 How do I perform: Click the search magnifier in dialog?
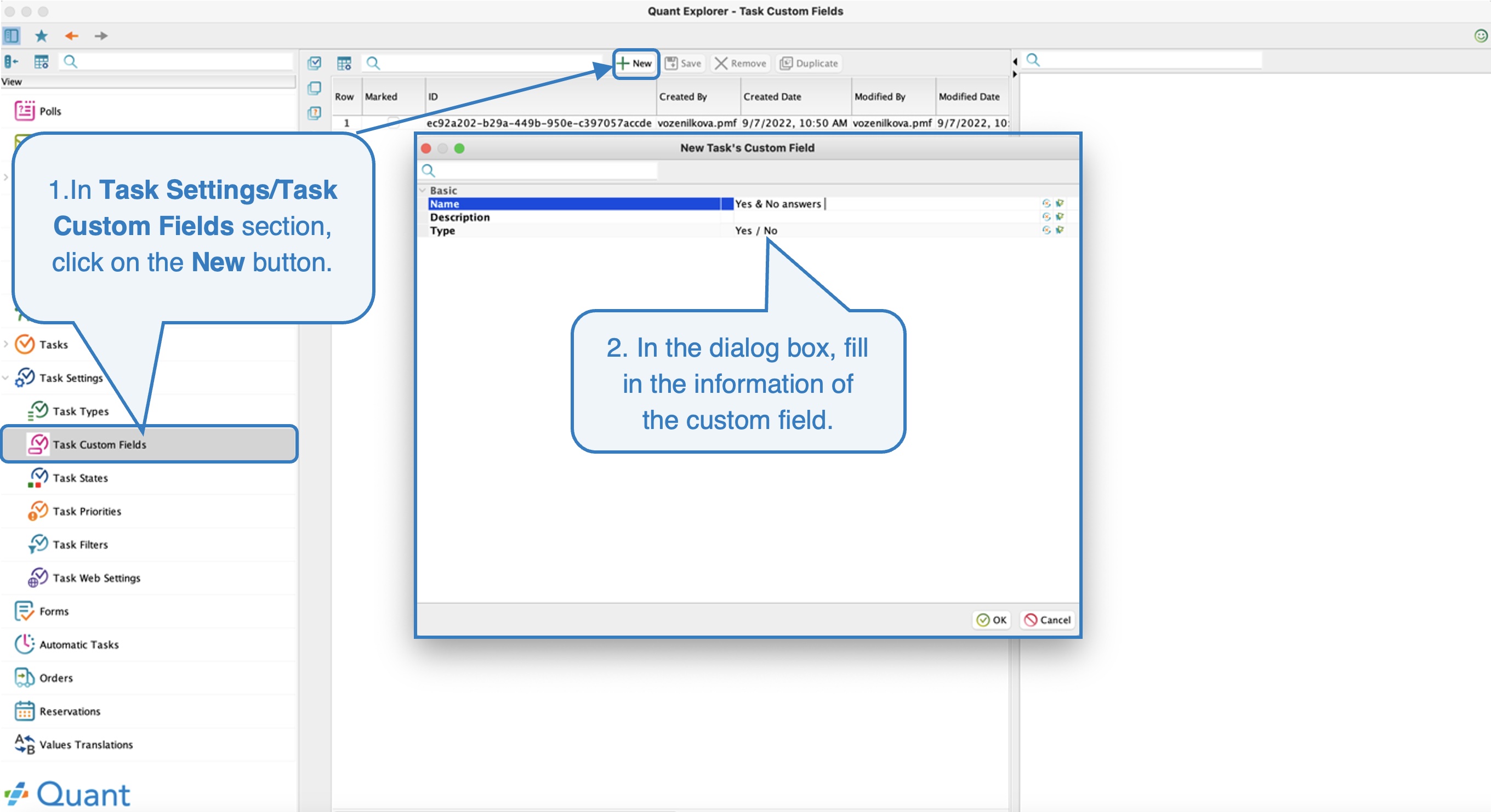click(428, 170)
